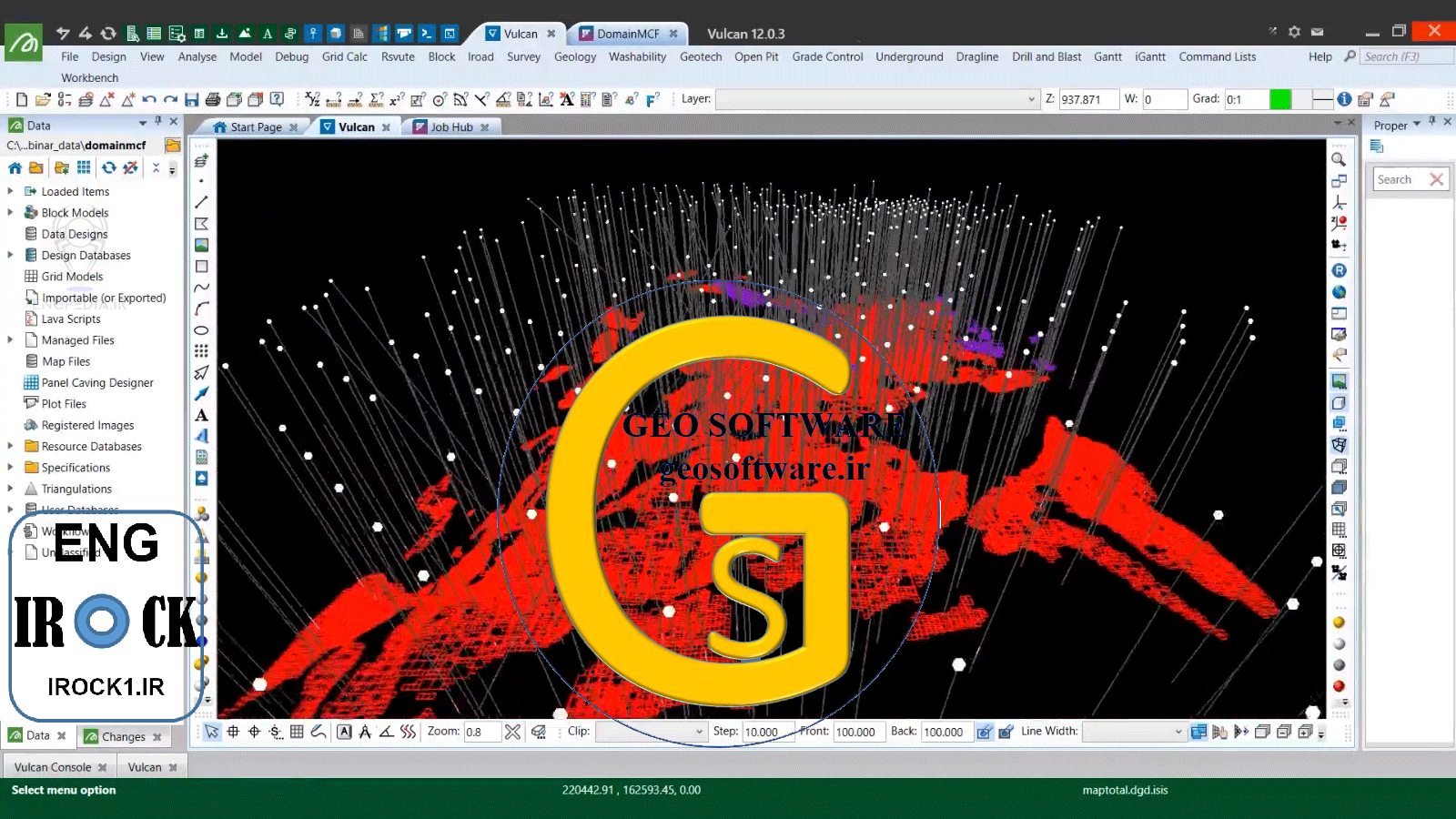Switch to the DomainMCF tab in title bar
The height and width of the screenshot is (819, 1456).
pyautogui.click(x=628, y=34)
